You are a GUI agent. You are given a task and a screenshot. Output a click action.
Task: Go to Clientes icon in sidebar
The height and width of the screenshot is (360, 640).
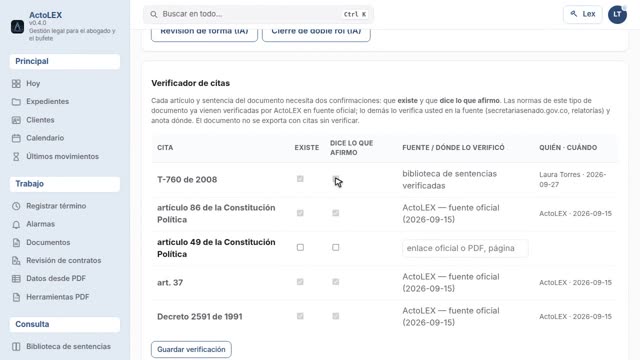tap(16, 120)
